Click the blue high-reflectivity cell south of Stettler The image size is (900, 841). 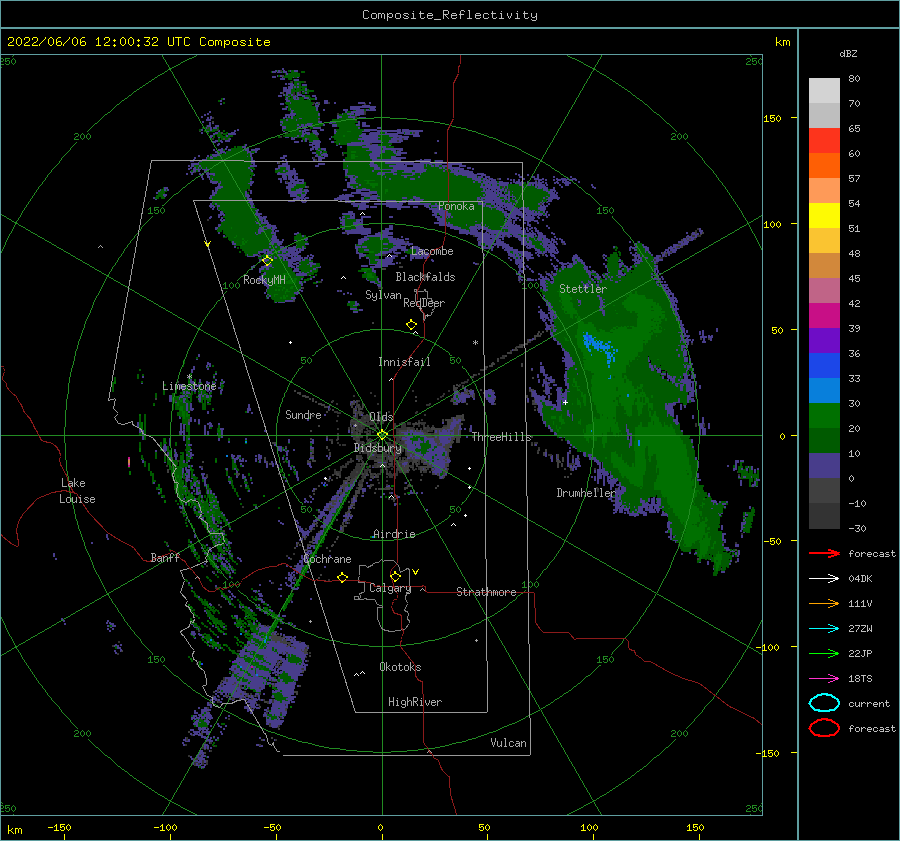pyautogui.click(x=599, y=346)
